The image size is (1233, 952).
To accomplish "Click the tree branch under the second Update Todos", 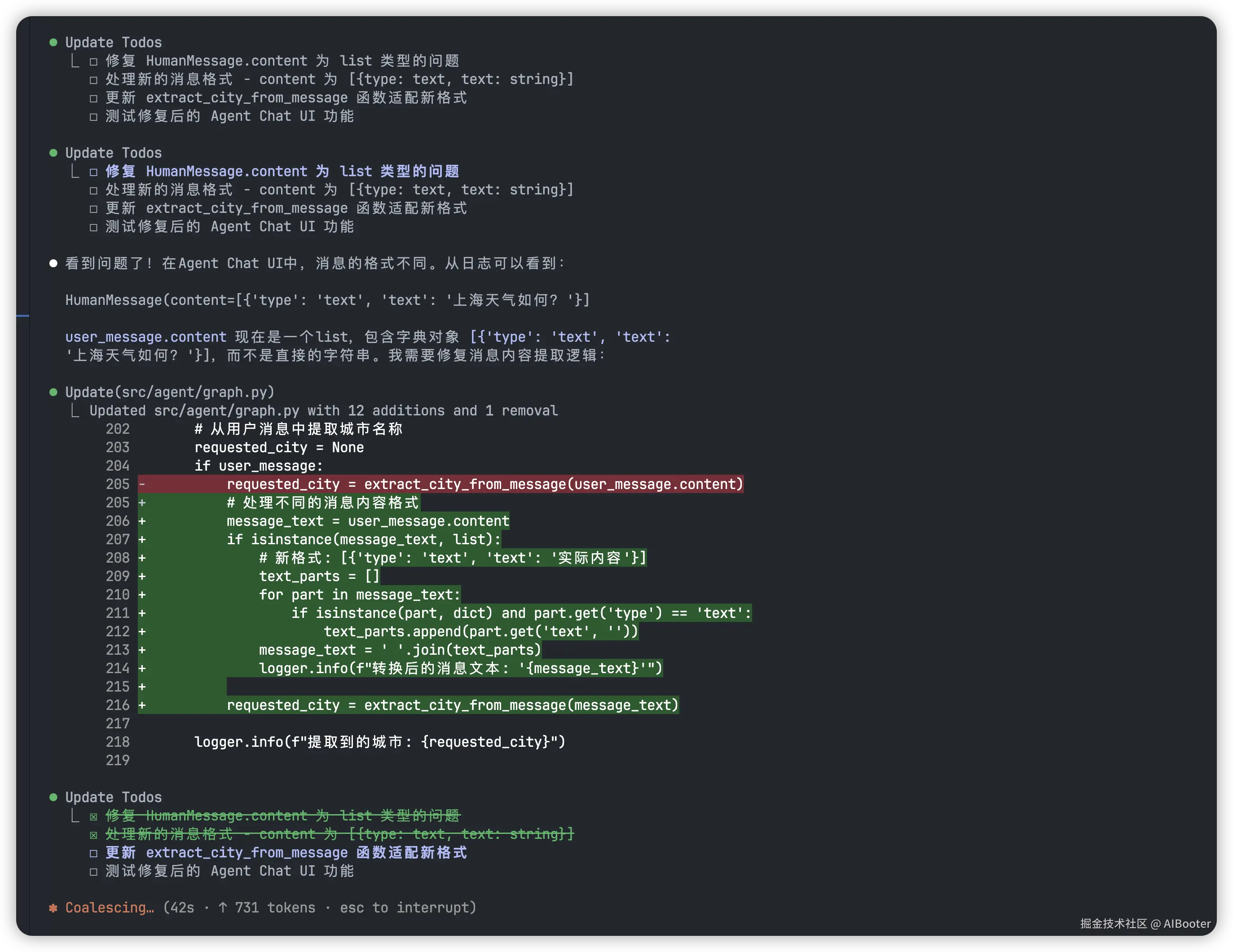I will (x=75, y=171).
